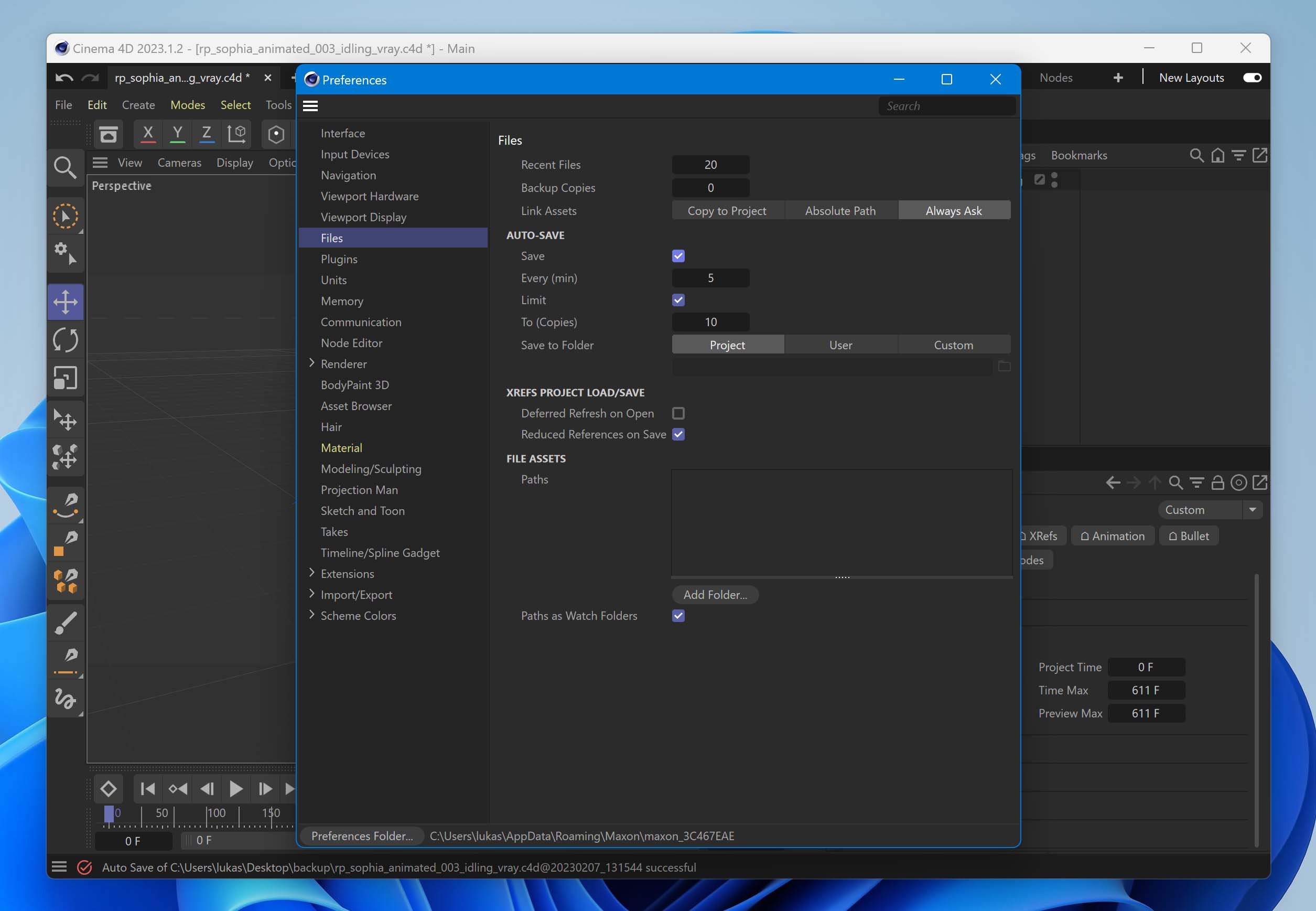The image size is (1316, 911).
Task: Disable the Auto-Save Save checkbox
Action: pyautogui.click(x=678, y=256)
